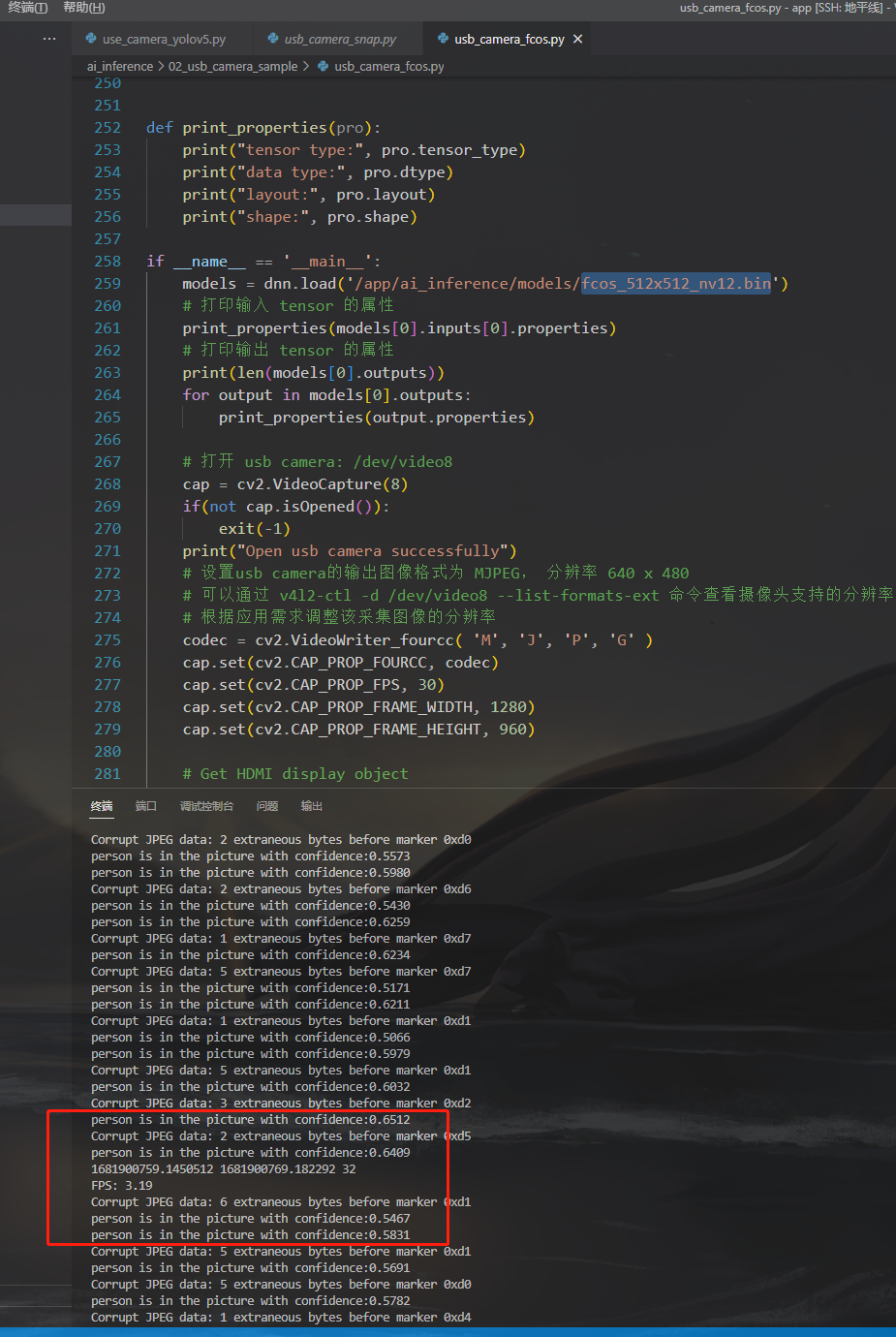The image size is (896, 1337).
Task: Click 'if(not cap.isOpened()):' line
Action: pos(286,507)
